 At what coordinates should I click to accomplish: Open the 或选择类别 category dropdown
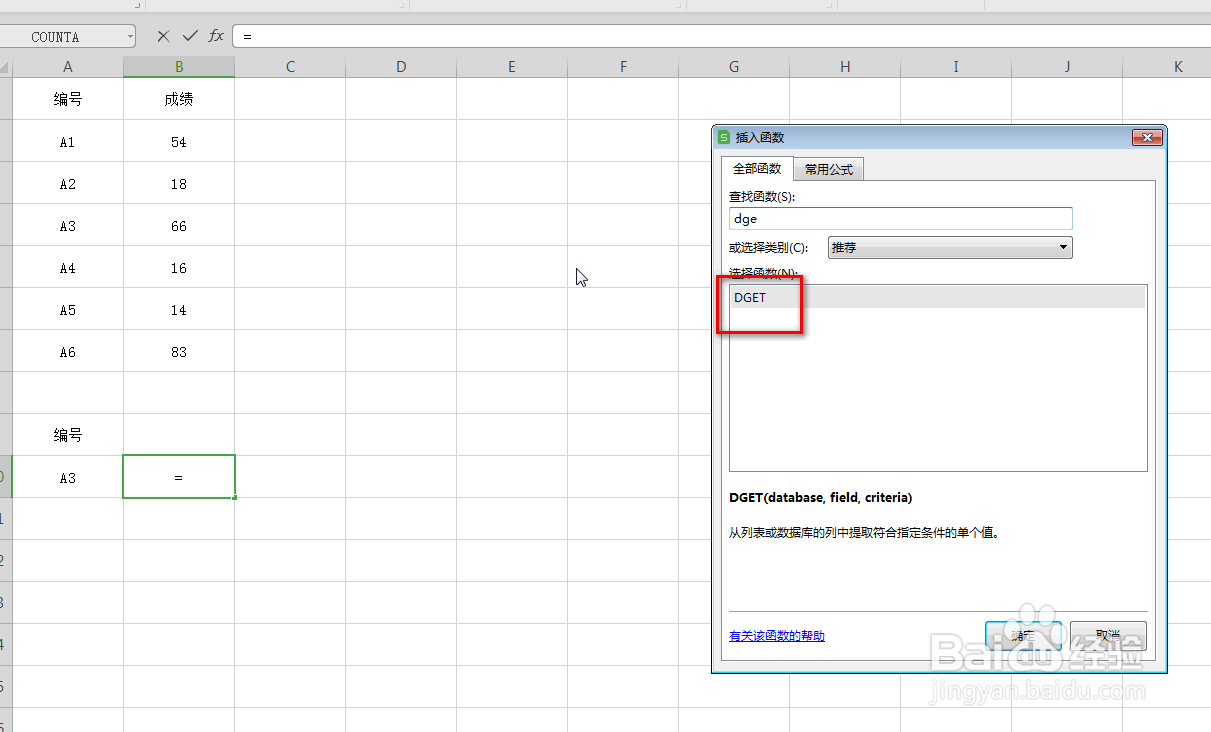click(950, 247)
